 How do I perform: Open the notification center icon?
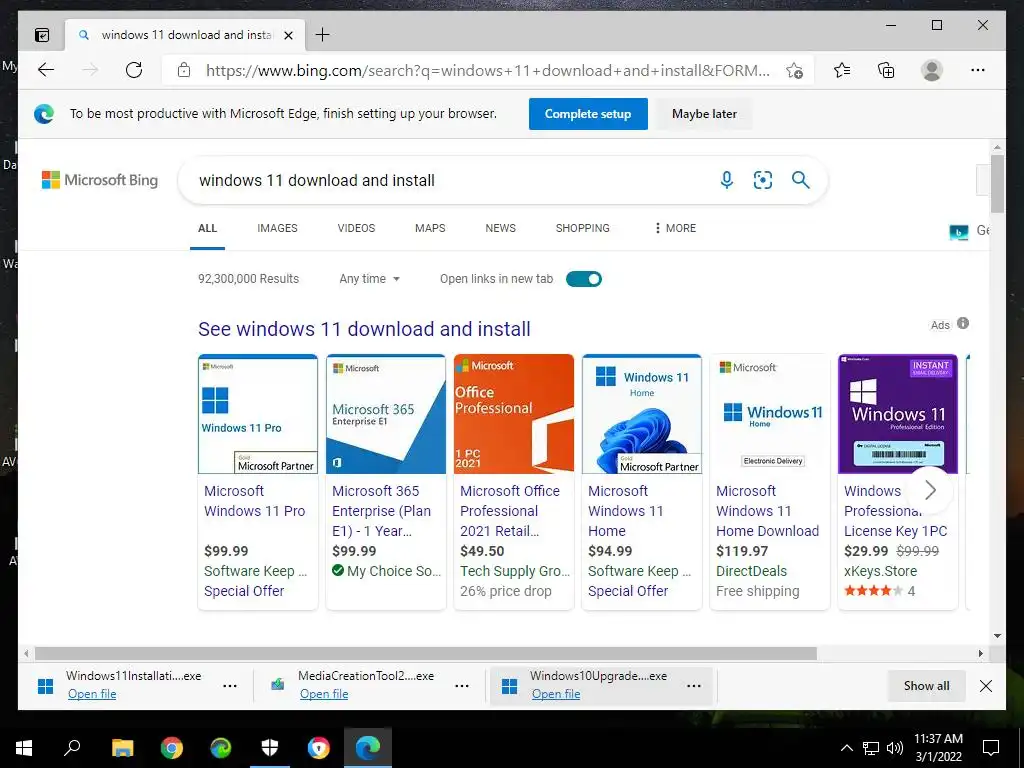991,748
